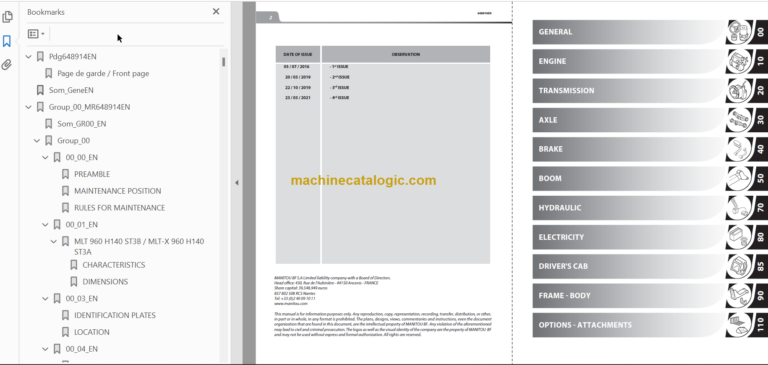The height and width of the screenshot is (365, 768).
Task: Open the GENERAL section tab
Action: point(630,32)
